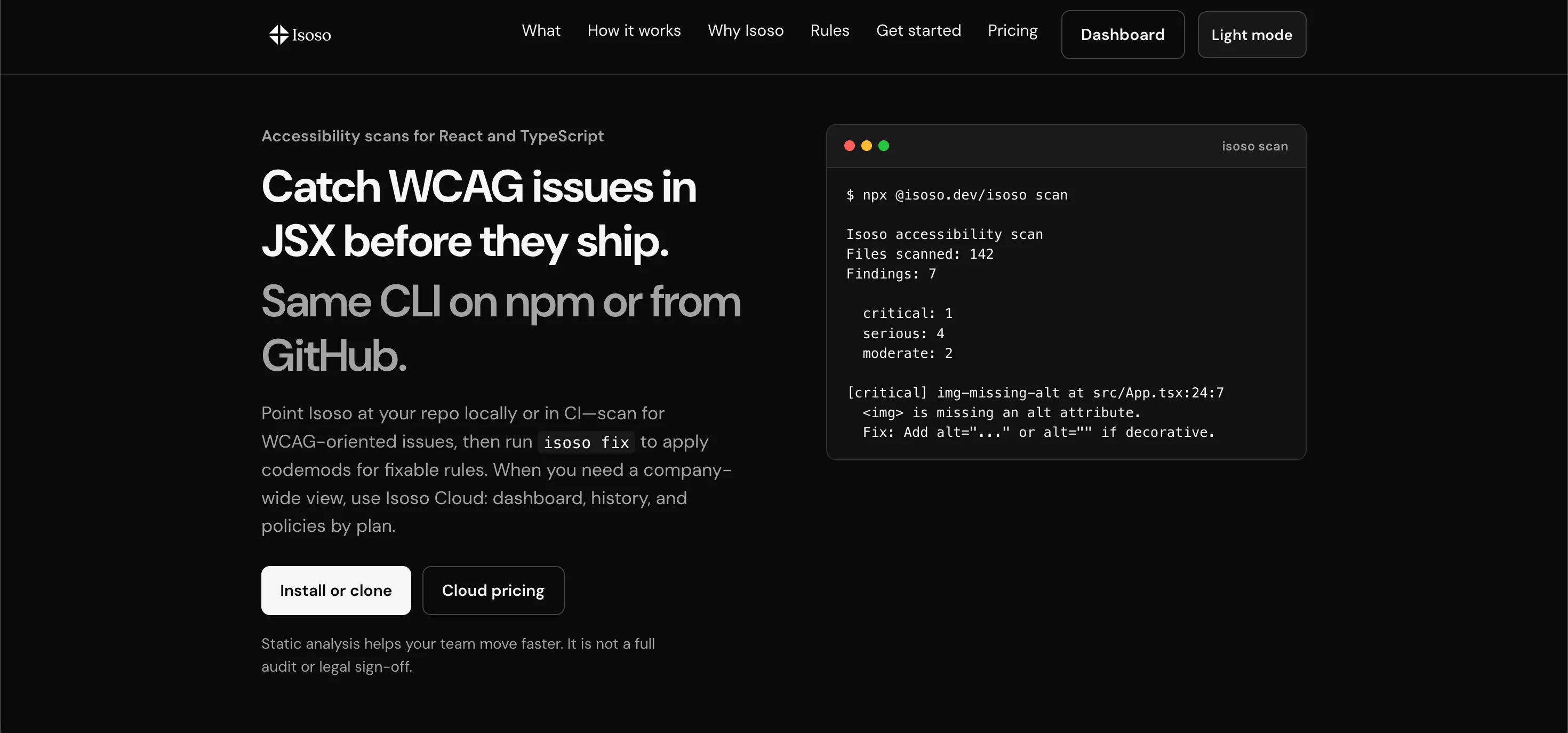Open the Dashboard button

tap(1123, 35)
